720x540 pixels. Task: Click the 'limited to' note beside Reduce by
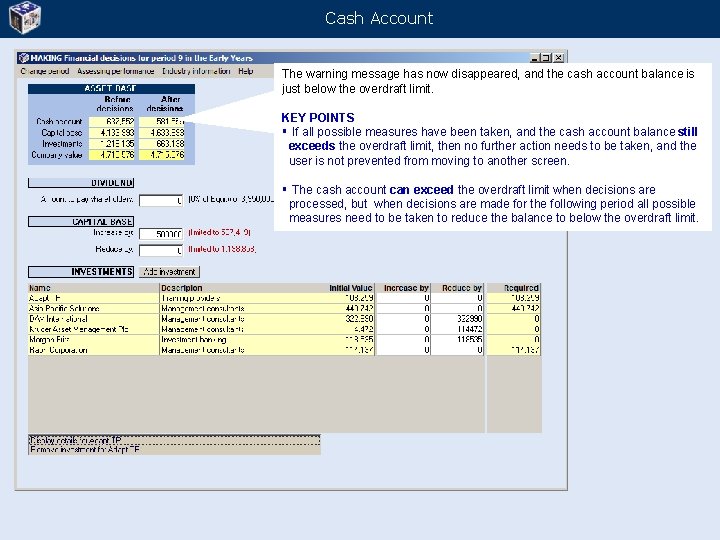pyautogui.click(x=222, y=249)
